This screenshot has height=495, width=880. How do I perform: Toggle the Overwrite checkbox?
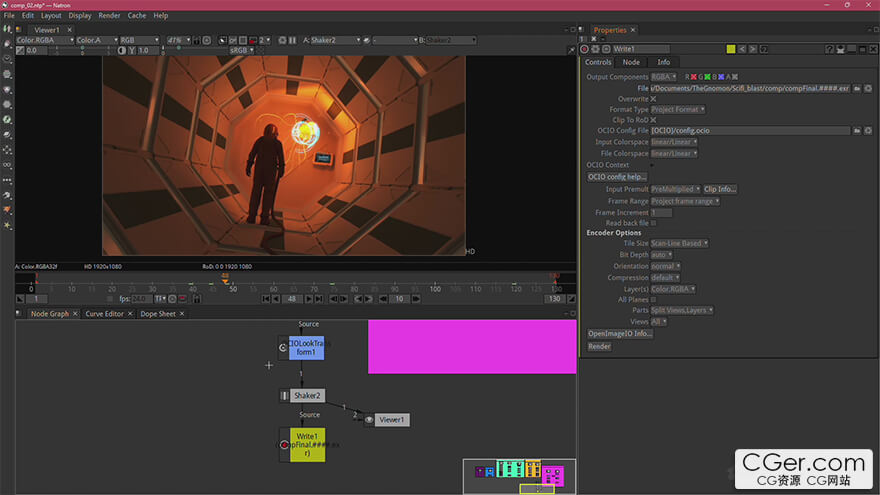[x=654, y=99]
